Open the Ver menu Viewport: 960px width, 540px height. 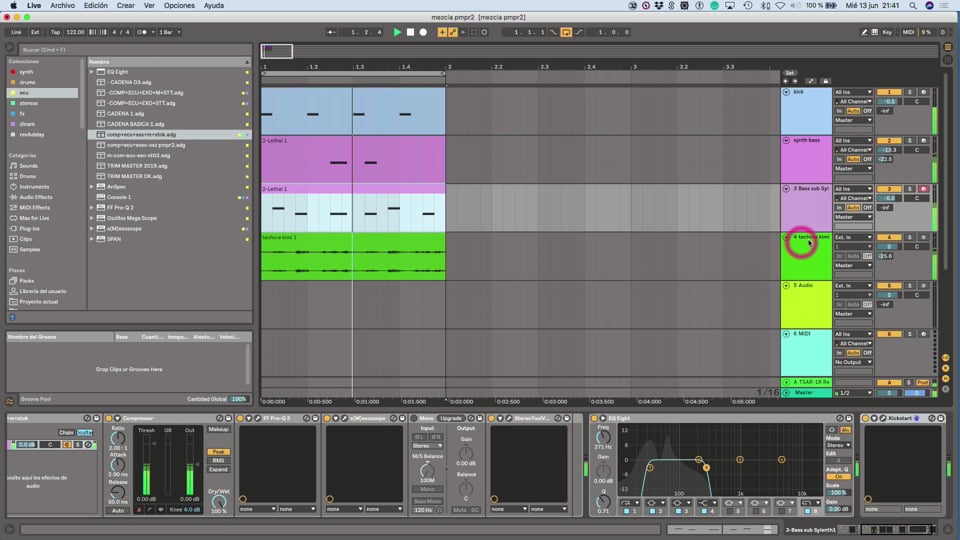click(x=149, y=6)
